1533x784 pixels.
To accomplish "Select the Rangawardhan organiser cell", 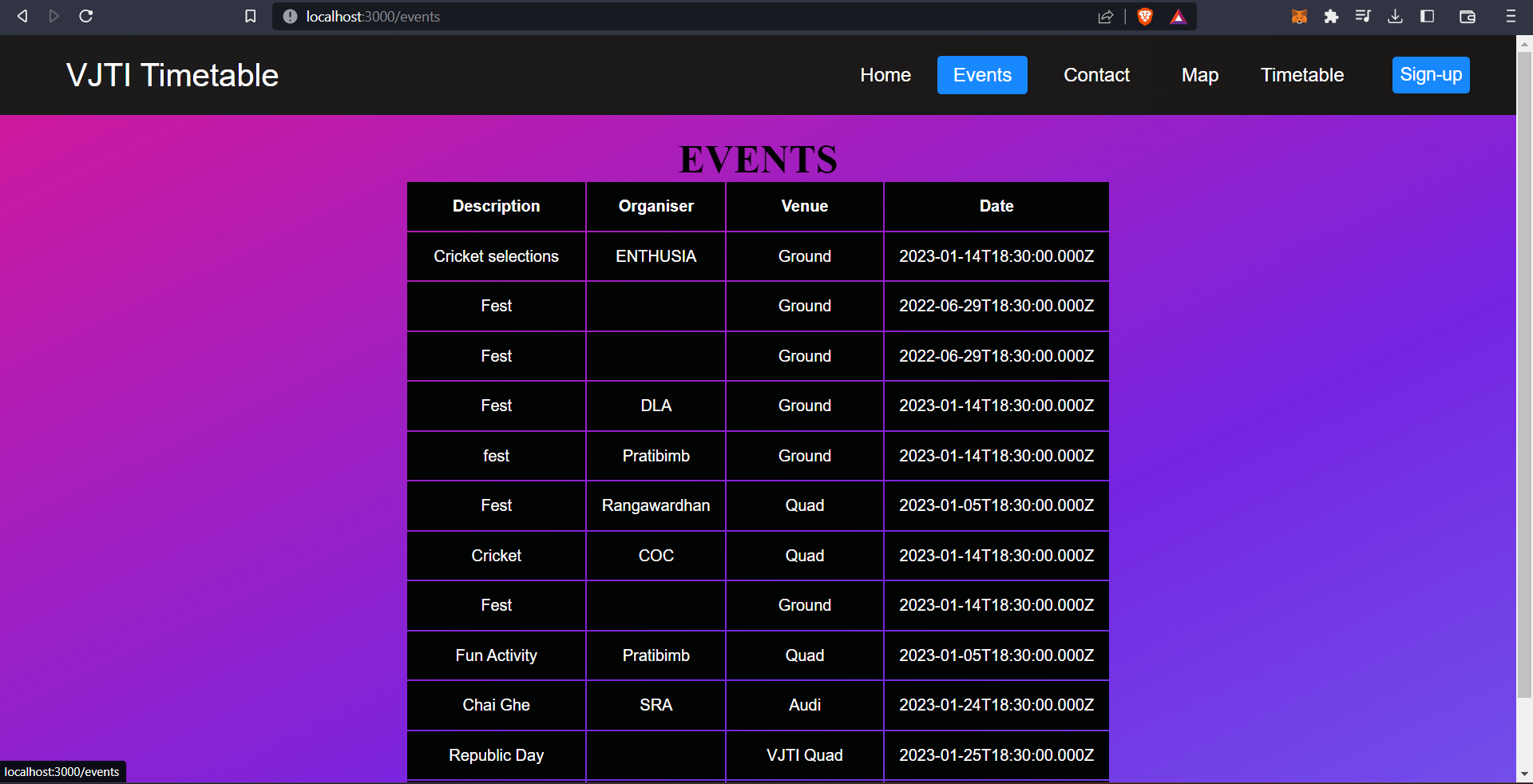I will (656, 505).
